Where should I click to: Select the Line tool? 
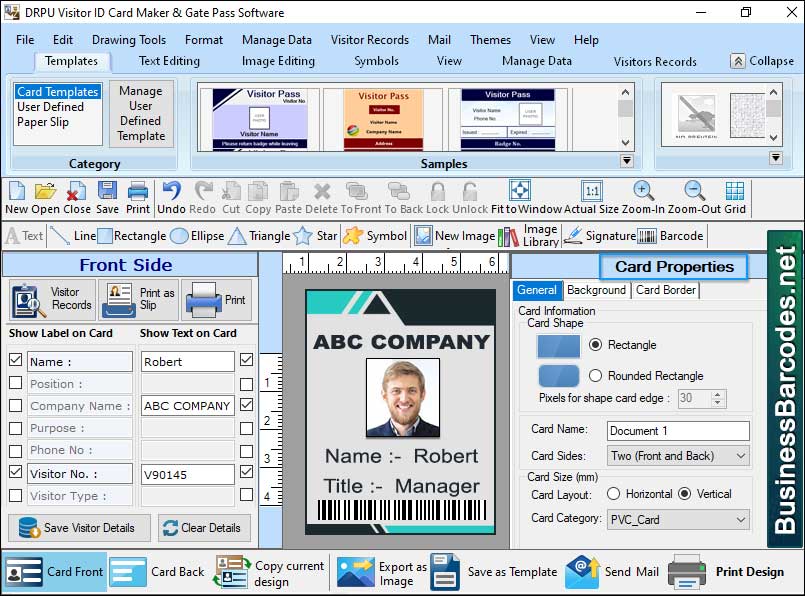coord(73,236)
